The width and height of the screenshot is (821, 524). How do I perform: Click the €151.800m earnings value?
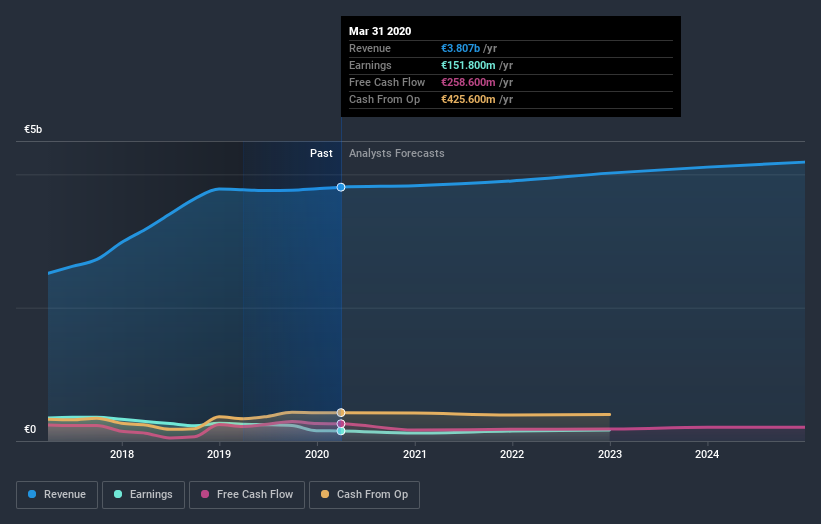pos(468,65)
